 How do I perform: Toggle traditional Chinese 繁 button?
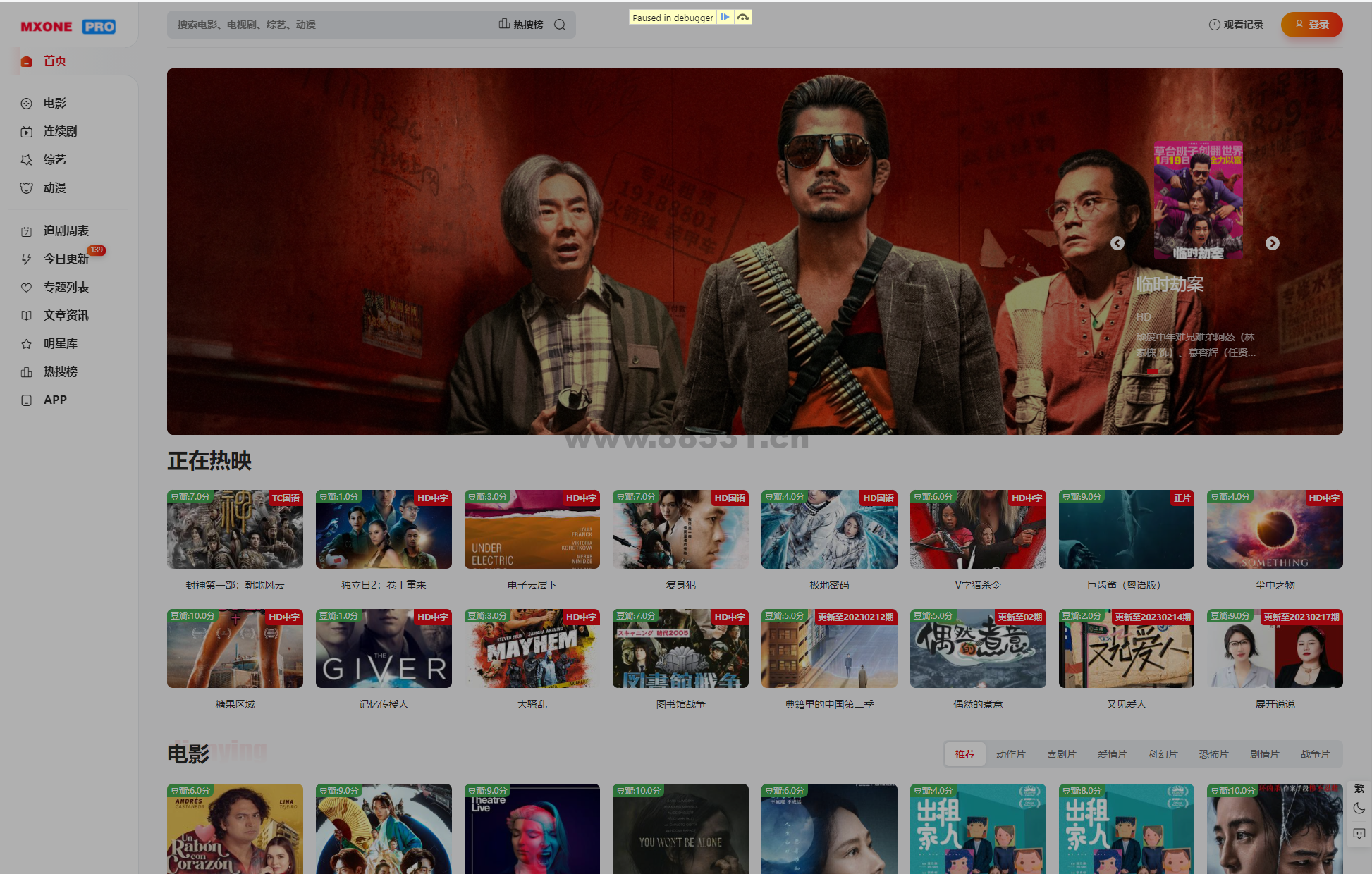(1359, 789)
